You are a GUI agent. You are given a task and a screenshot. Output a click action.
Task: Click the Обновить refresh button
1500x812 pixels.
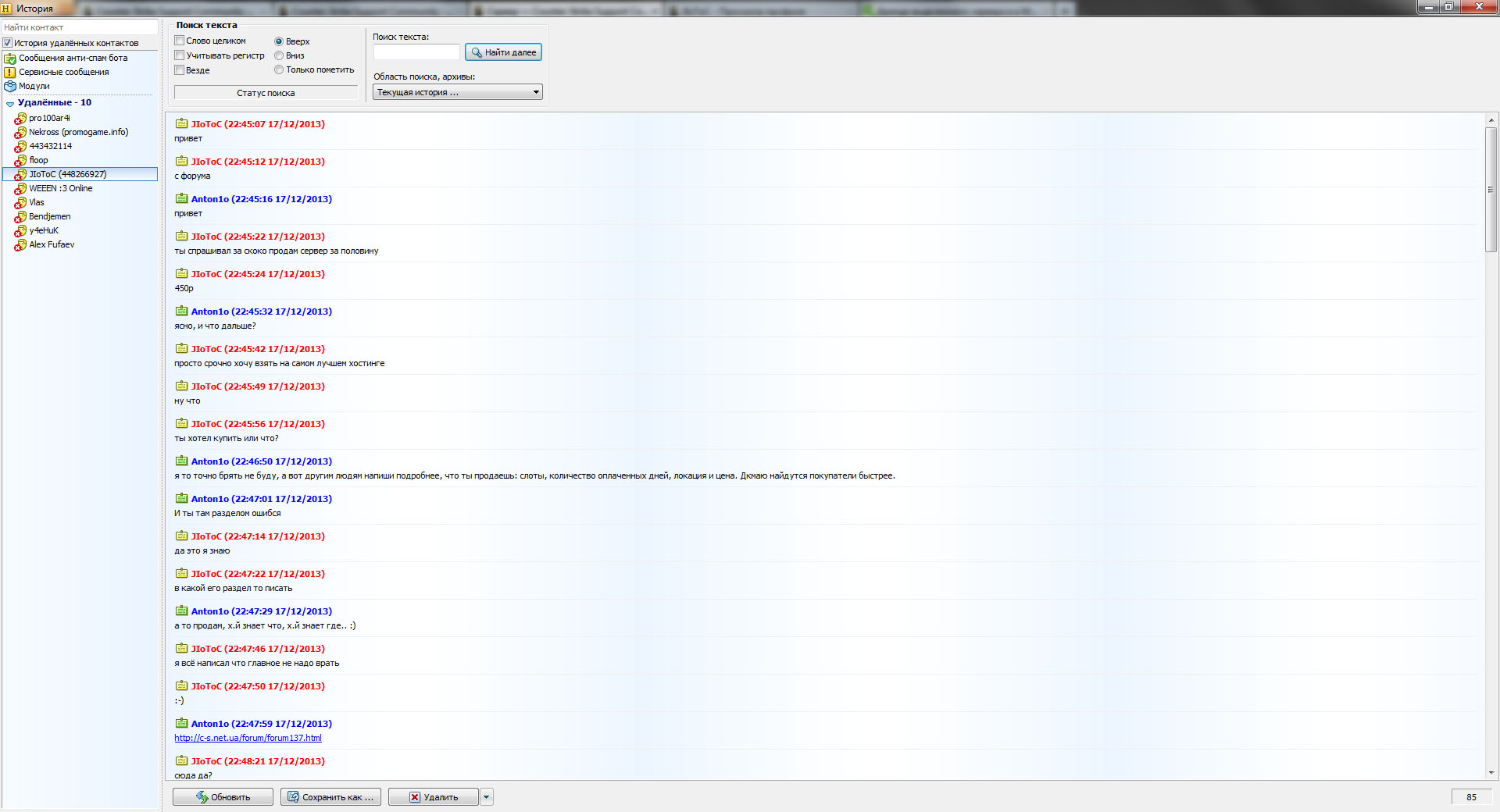223,797
